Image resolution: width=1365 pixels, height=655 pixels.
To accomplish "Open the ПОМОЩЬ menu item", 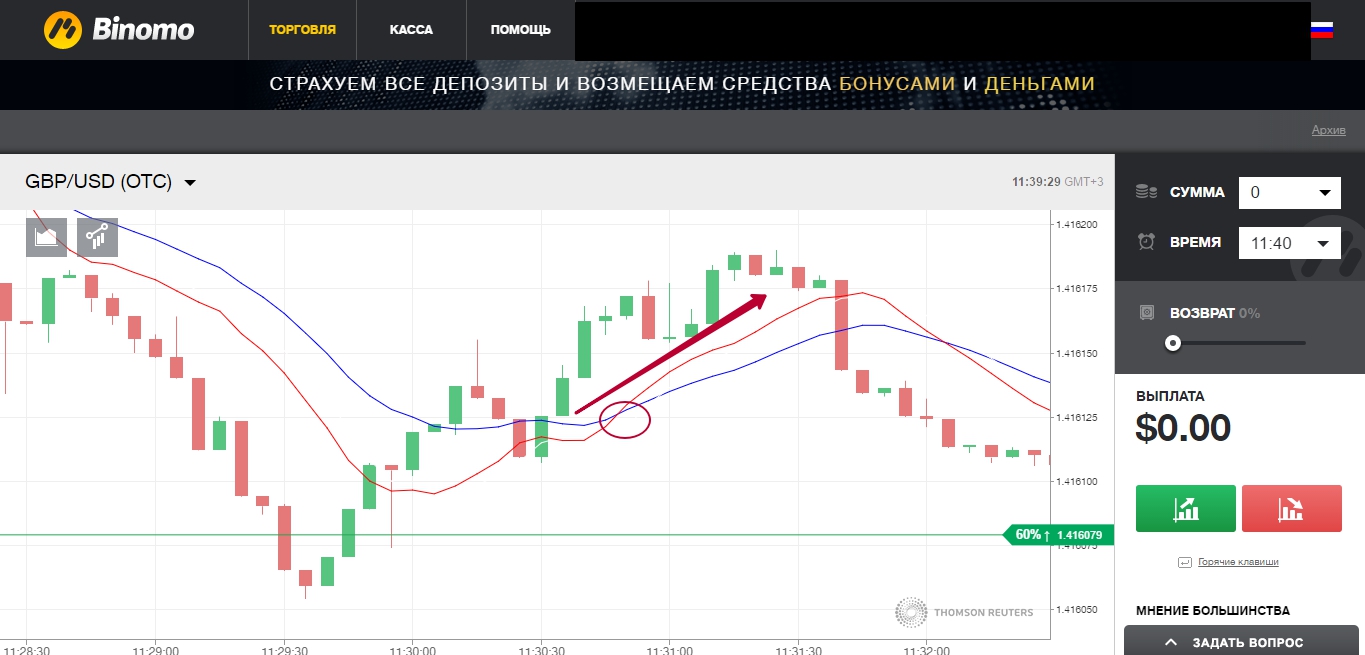I will [520, 30].
